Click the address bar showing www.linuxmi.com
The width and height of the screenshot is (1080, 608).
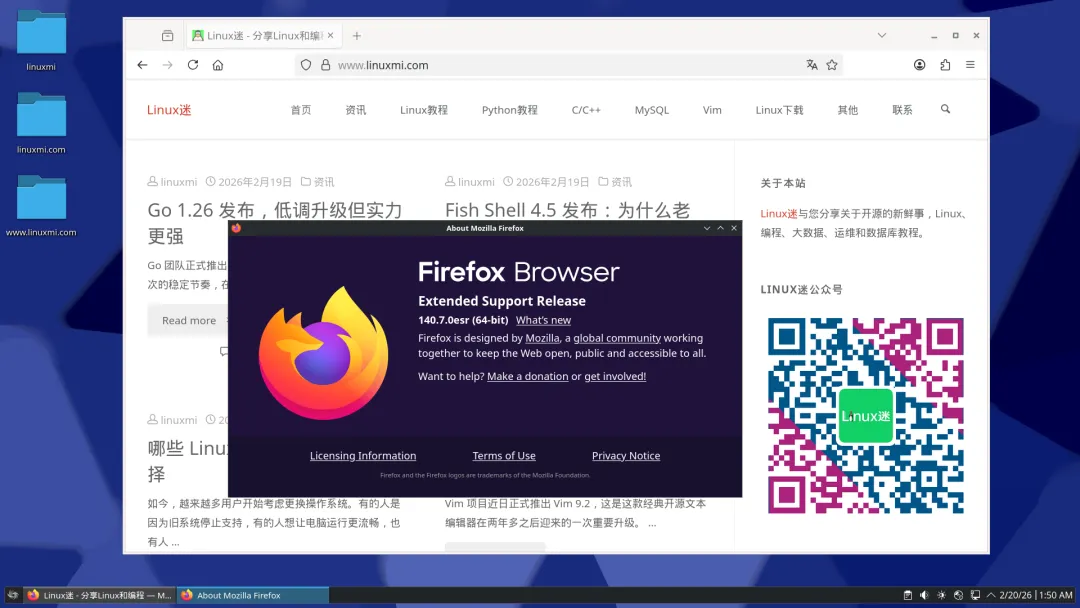click(568, 65)
